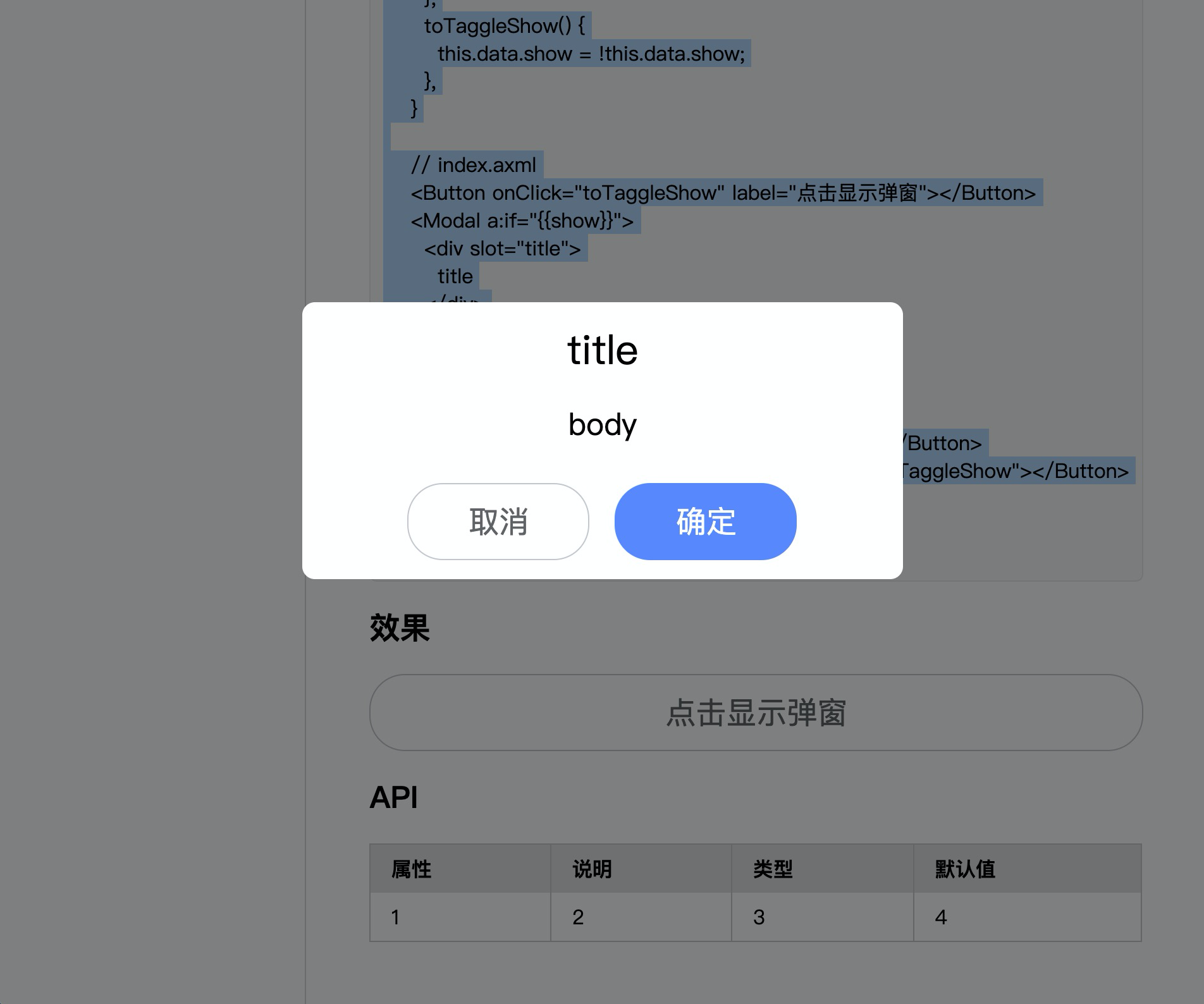Select the modal content text "body"
Screen dimensions: 1204x1004
point(603,424)
